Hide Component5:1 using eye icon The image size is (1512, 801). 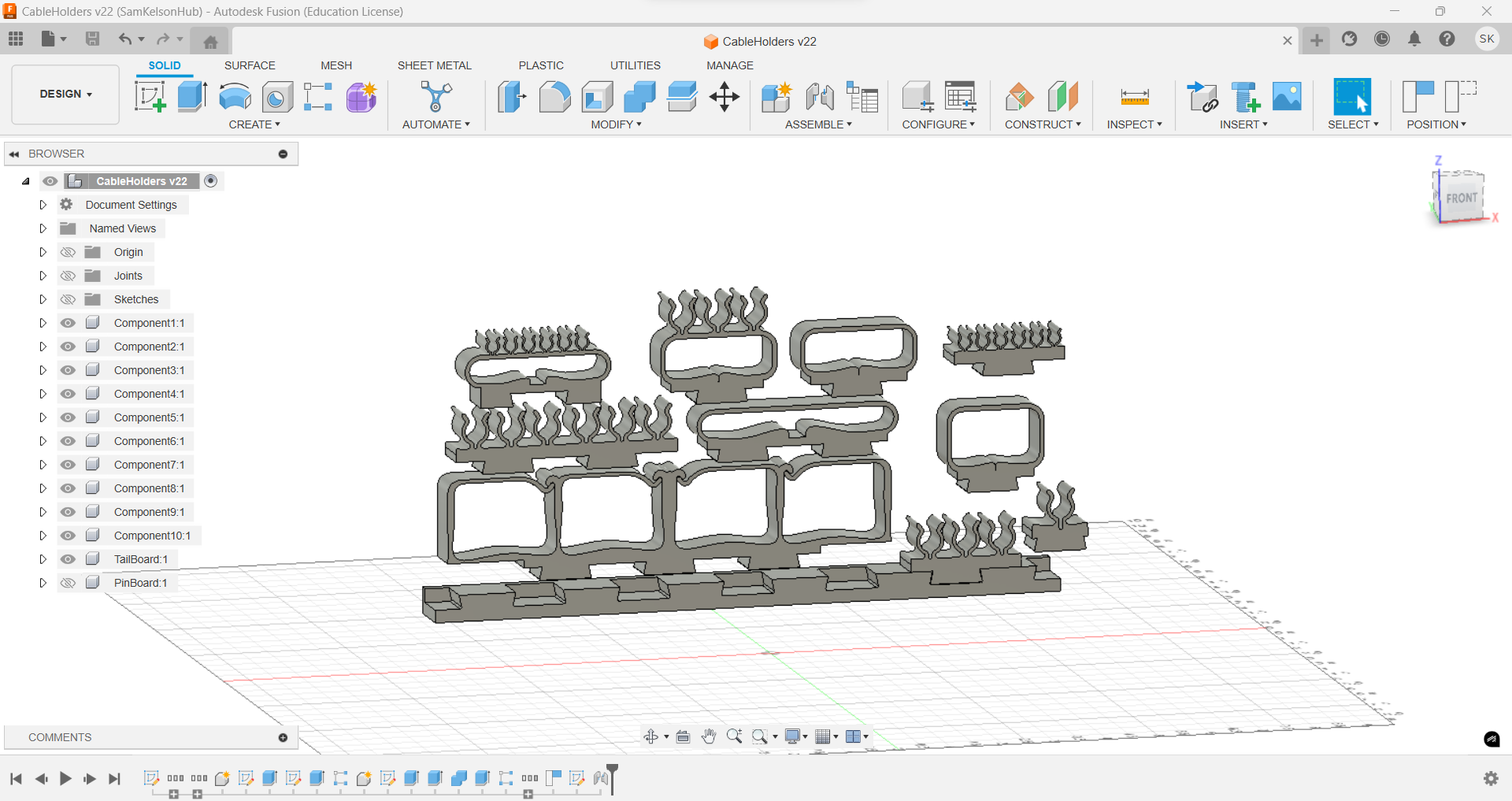click(69, 417)
